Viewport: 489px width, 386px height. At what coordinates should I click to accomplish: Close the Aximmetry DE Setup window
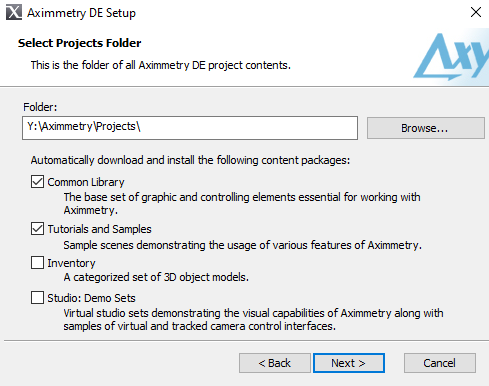point(476,12)
